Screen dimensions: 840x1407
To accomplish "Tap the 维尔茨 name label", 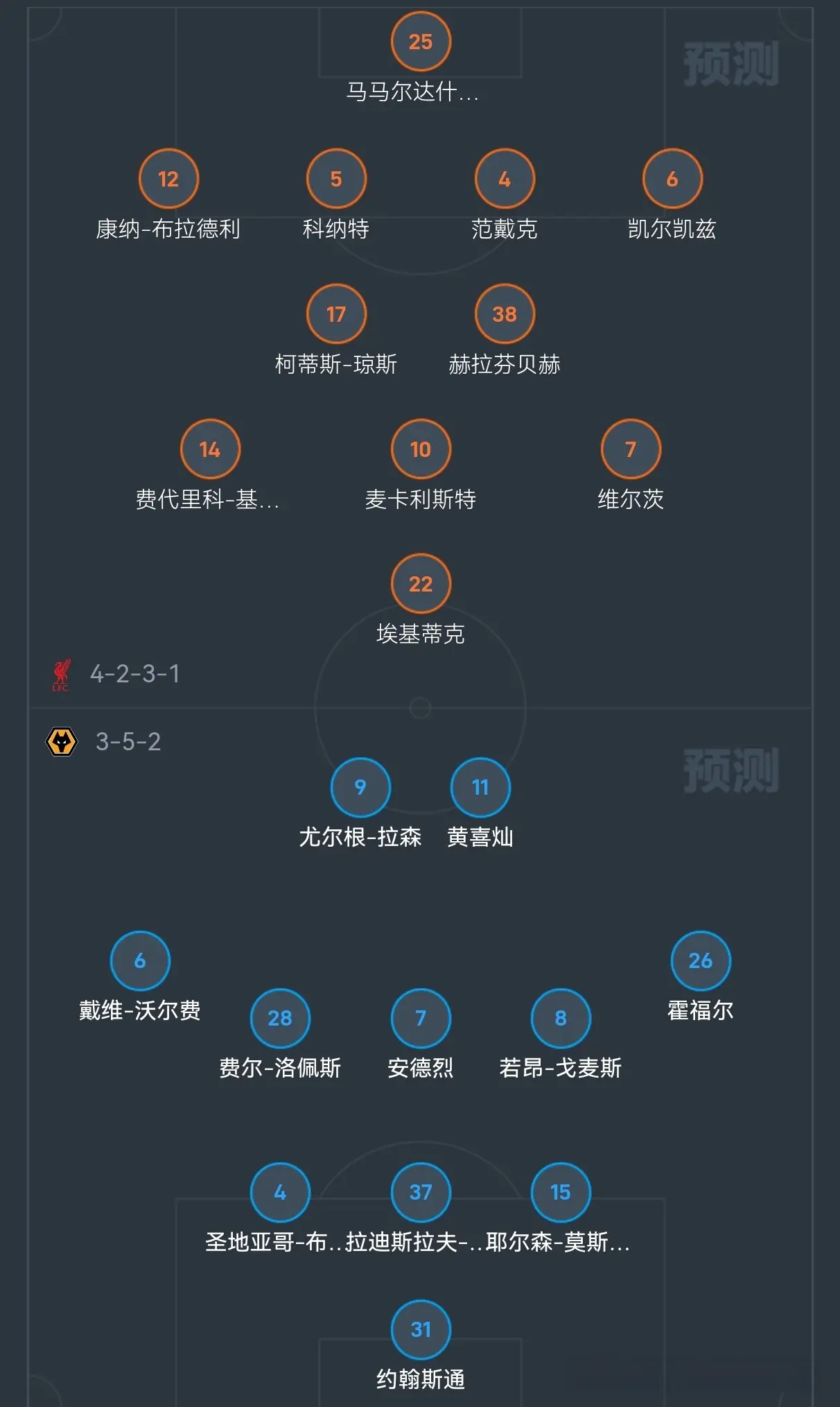I will [x=631, y=499].
